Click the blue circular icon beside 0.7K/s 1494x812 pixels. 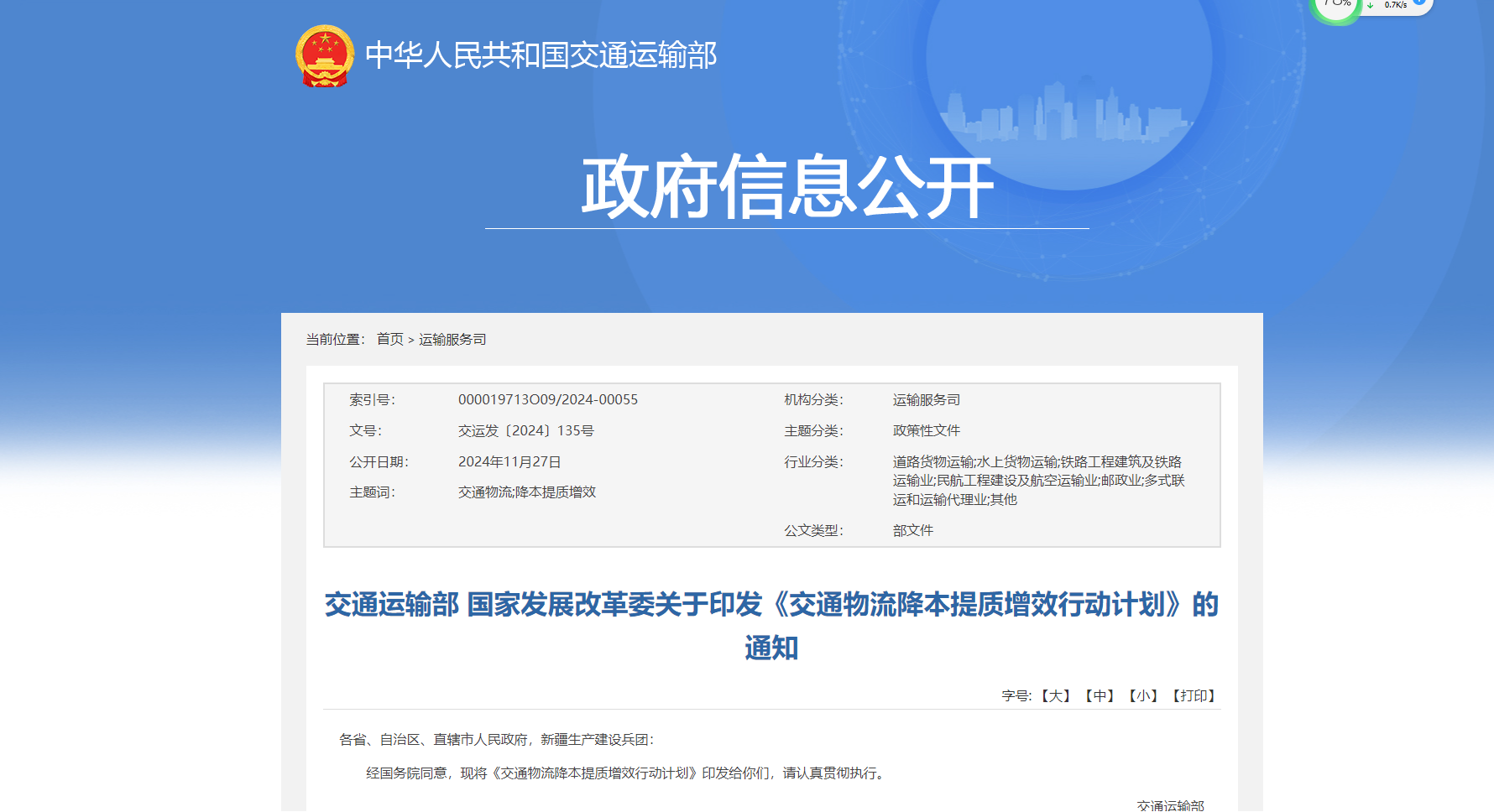(x=1419, y=3)
